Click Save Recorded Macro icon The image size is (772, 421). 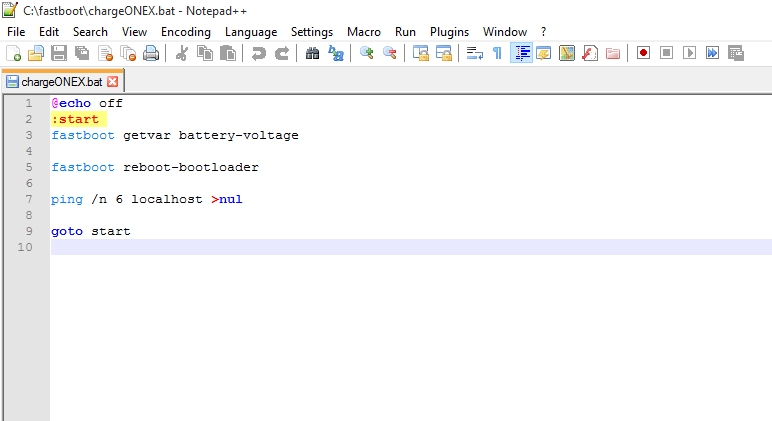(x=736, y=53)
